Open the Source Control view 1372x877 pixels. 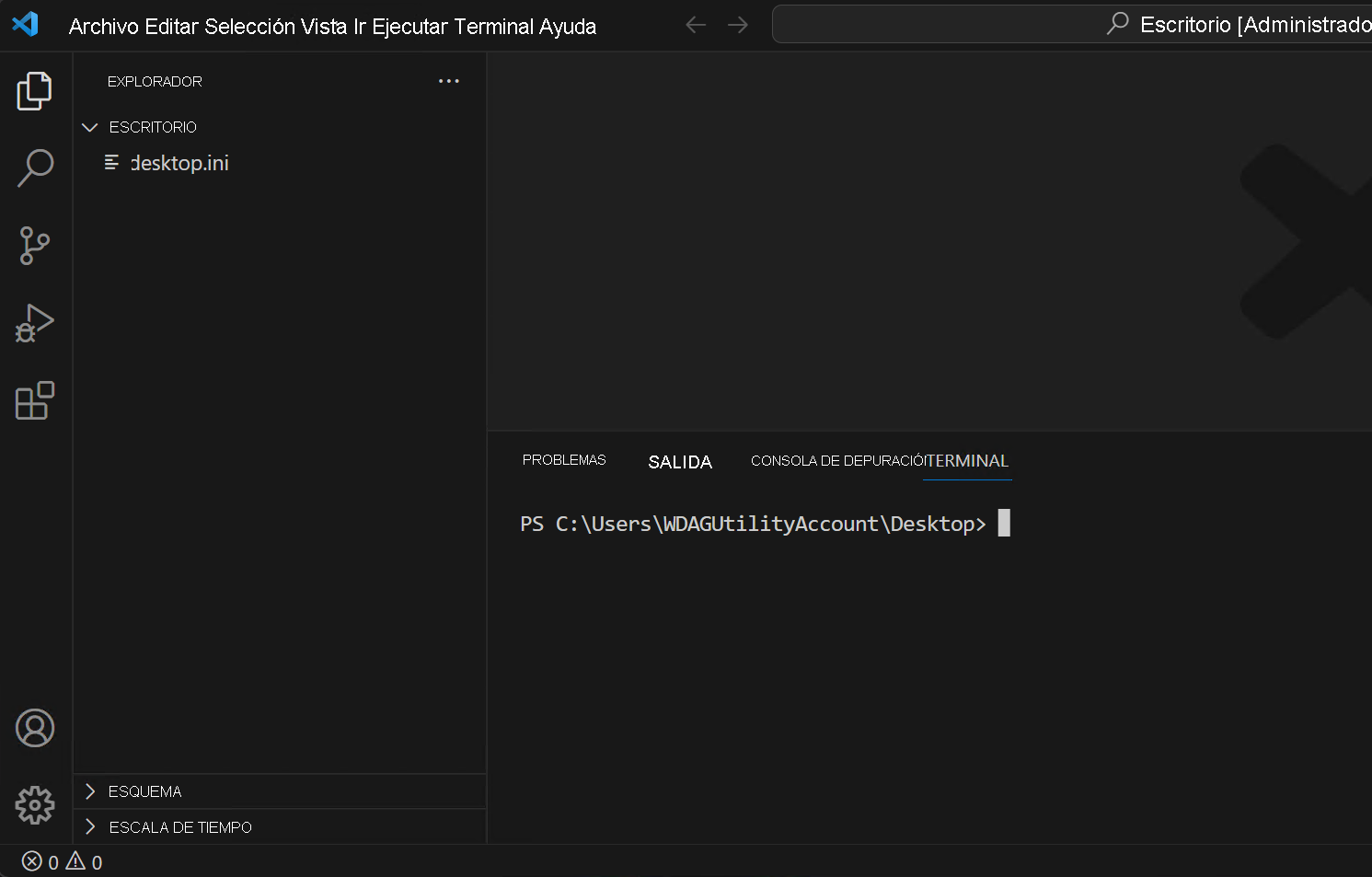[34, 246]
